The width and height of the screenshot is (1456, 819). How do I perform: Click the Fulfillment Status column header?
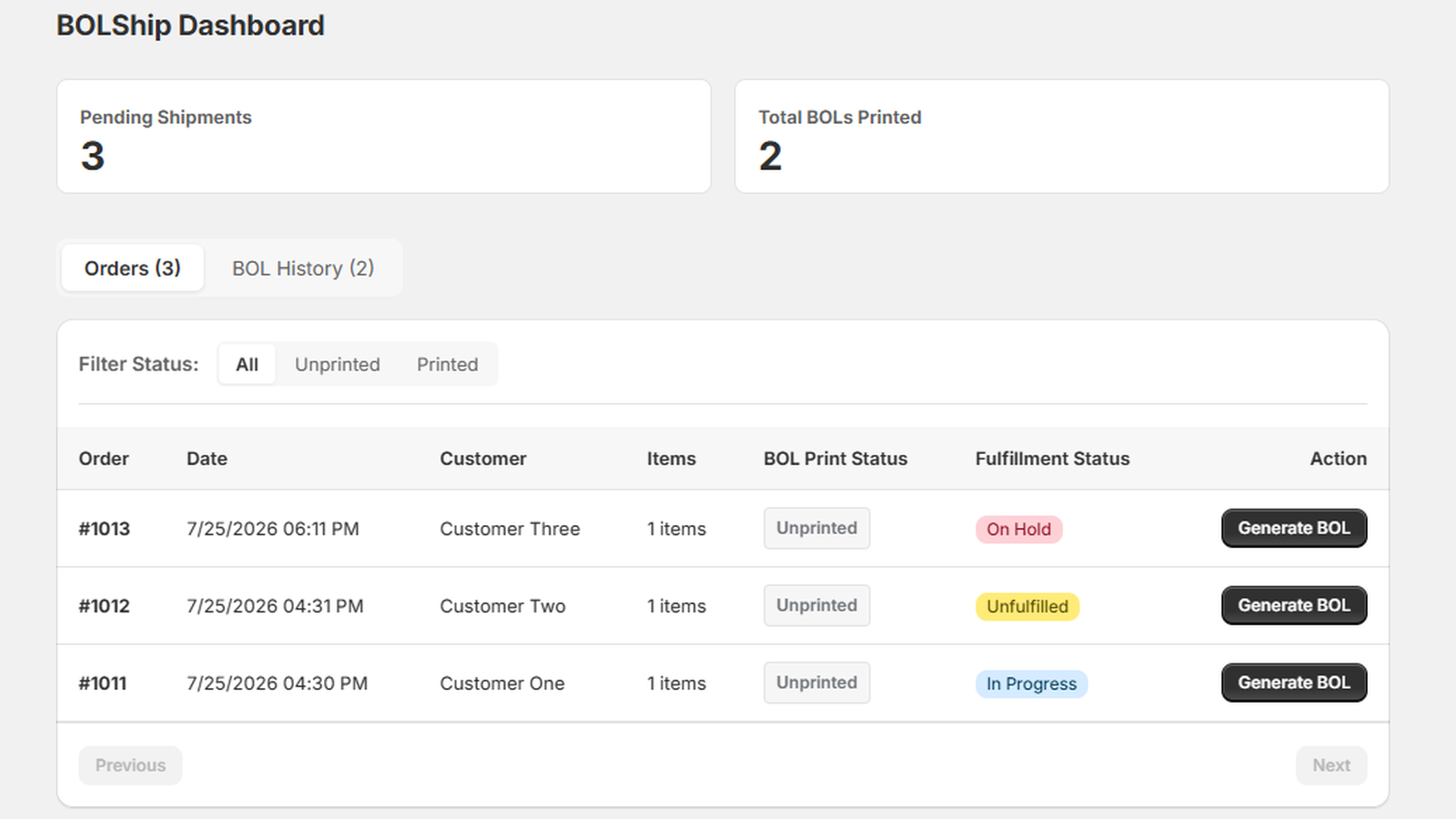point(1053,459)
